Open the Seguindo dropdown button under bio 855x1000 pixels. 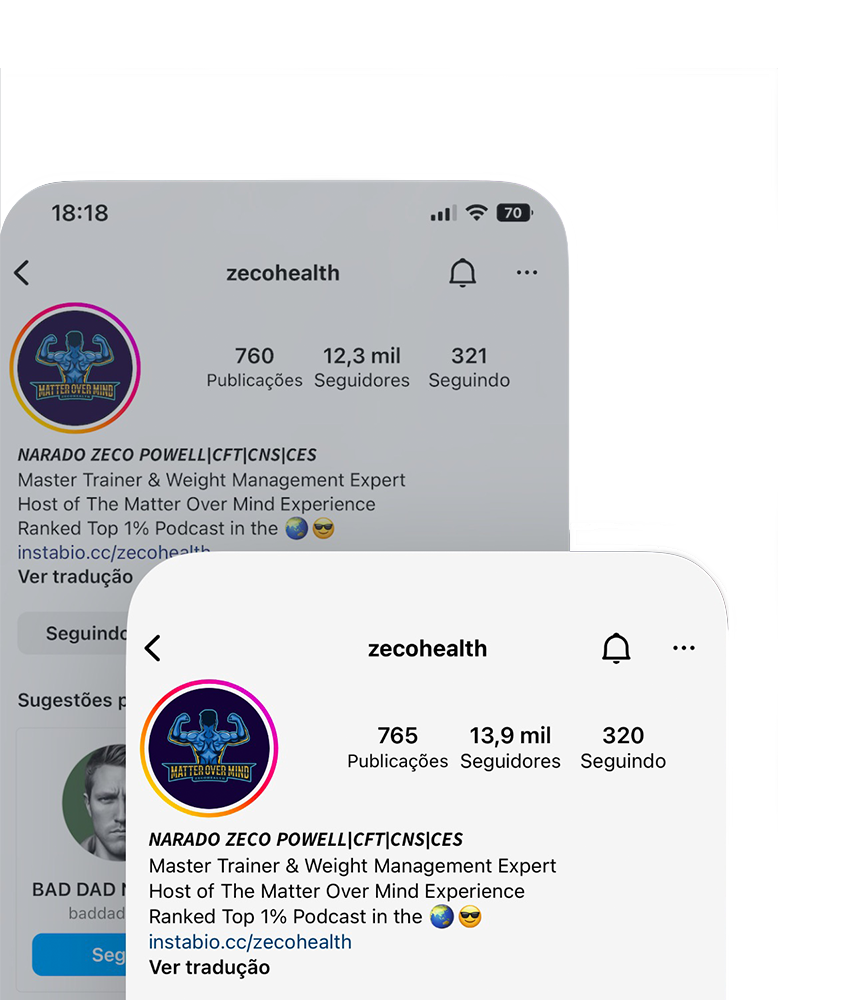click(72, 633)
